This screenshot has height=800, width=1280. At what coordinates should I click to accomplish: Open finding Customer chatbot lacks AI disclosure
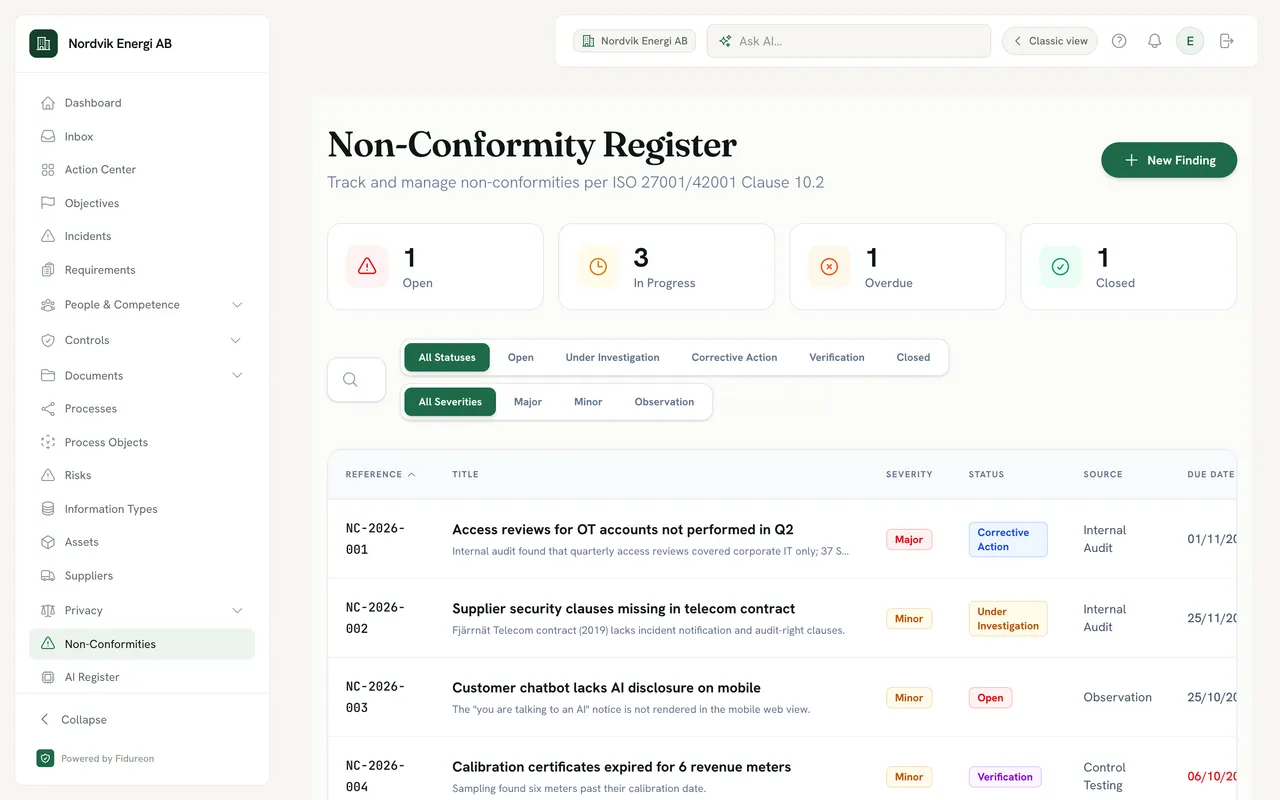point(606,688)
